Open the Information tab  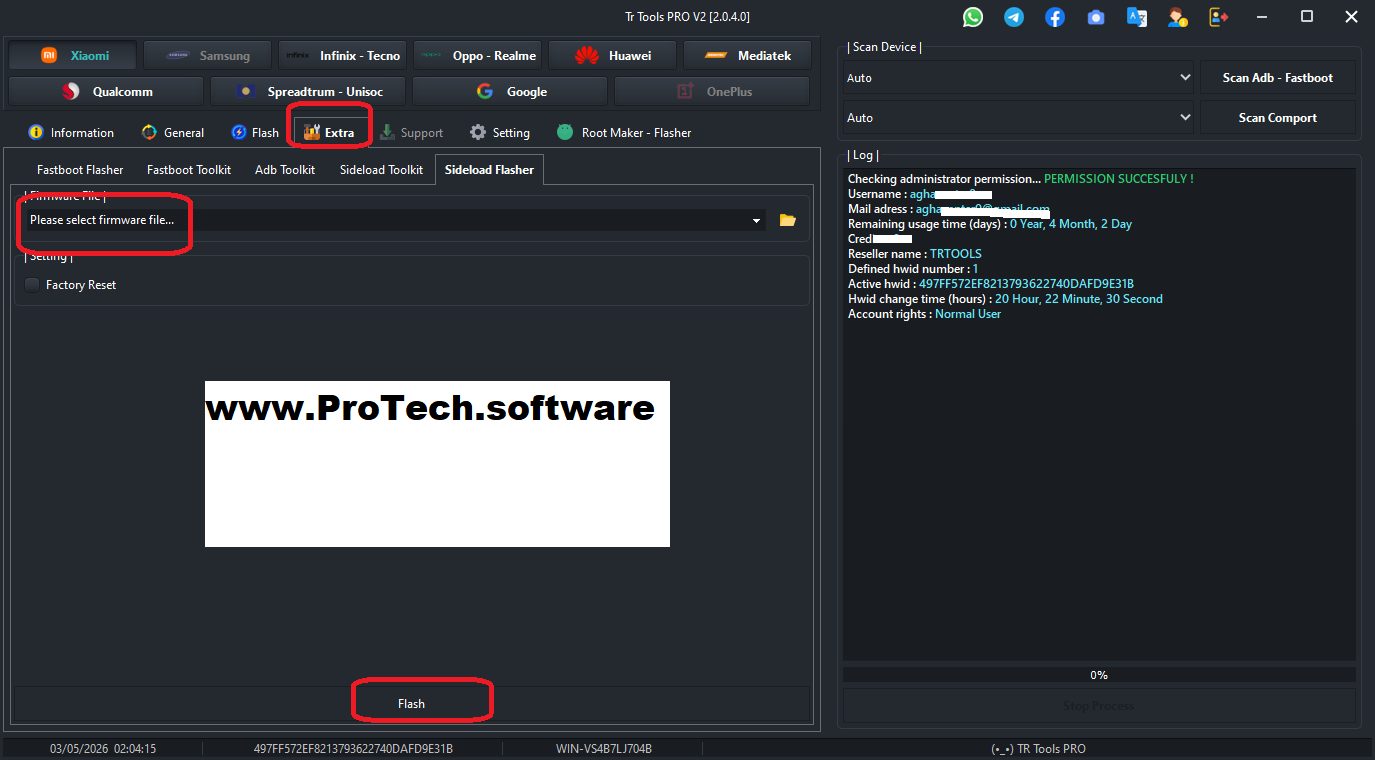pyautogui.click(x=71, y=132)
